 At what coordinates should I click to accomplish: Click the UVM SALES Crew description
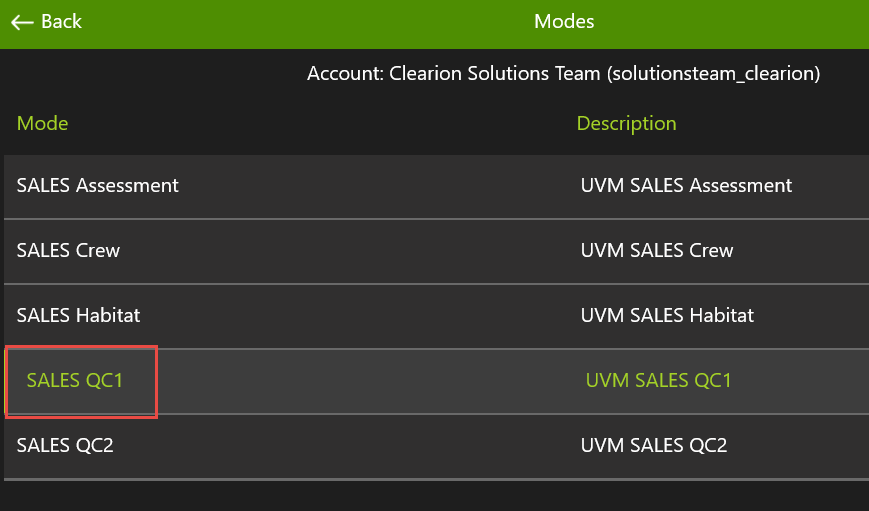657,250
